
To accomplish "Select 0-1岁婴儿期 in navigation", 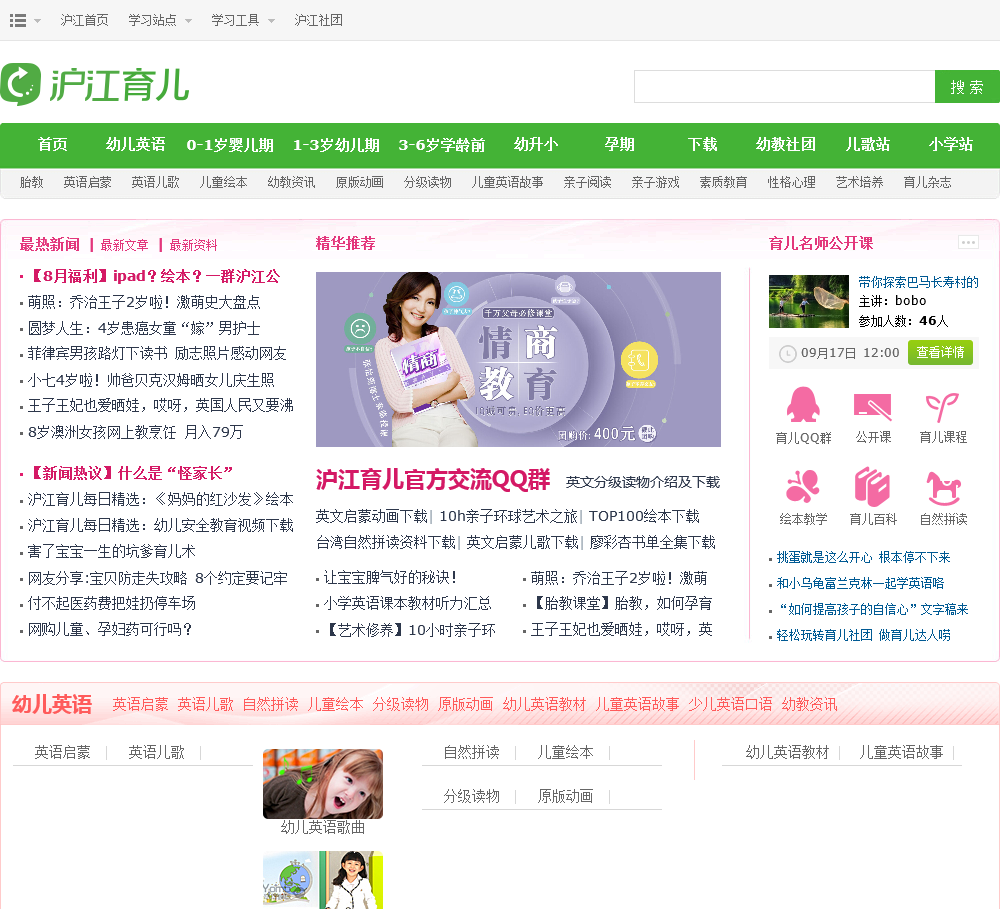I will [x=230, y=145].
